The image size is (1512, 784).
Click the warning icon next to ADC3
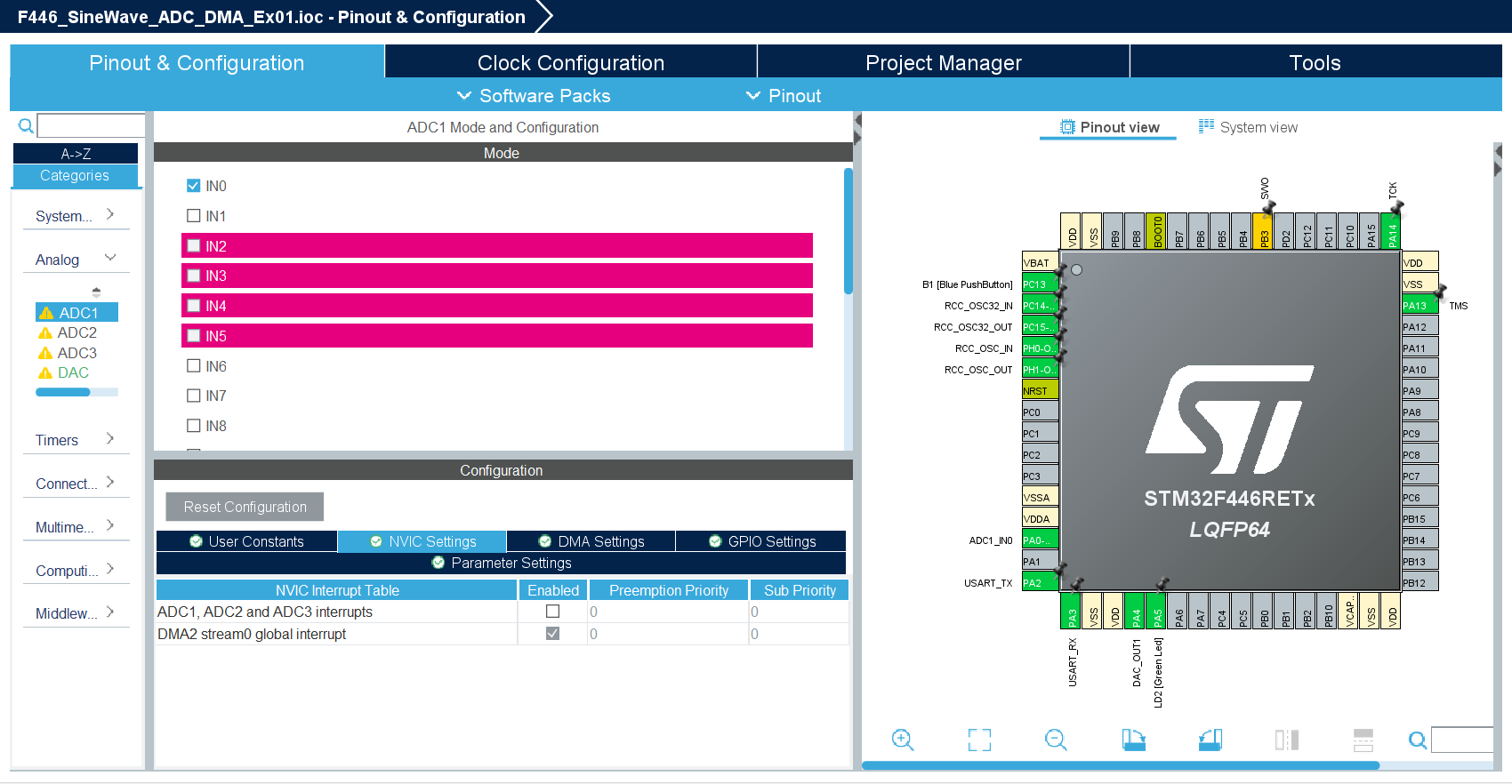click(45, 353)
